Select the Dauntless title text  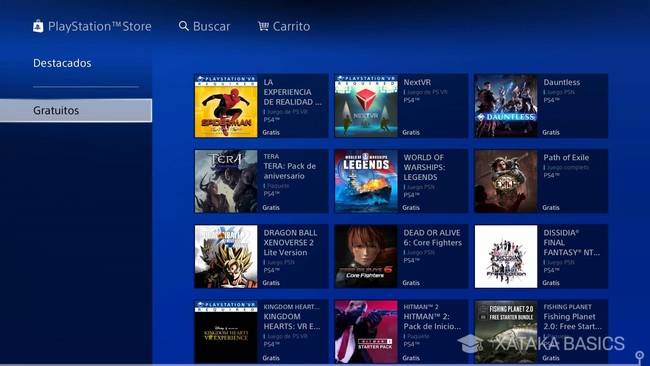click(562, 82)
